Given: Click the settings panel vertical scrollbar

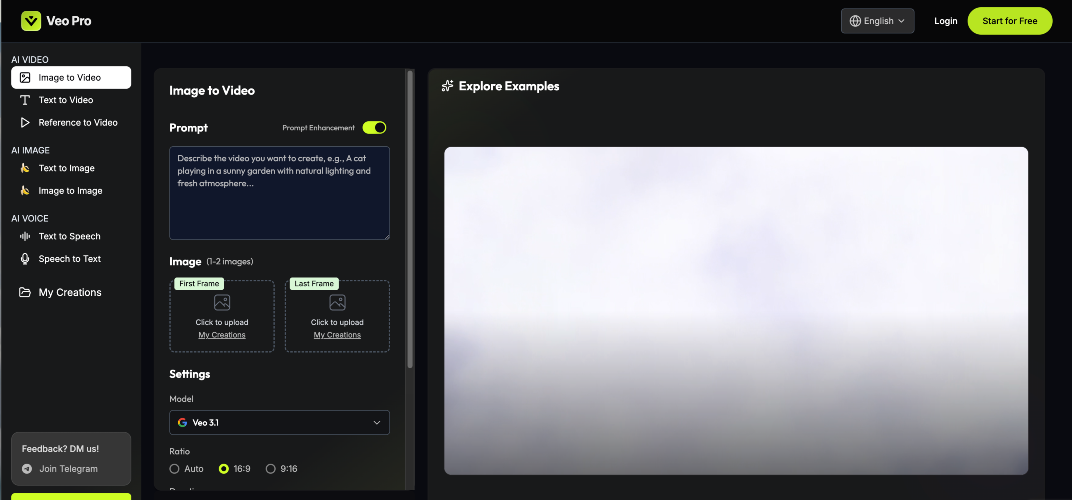Looking at the screenshot, I should (x=410, y=219).
